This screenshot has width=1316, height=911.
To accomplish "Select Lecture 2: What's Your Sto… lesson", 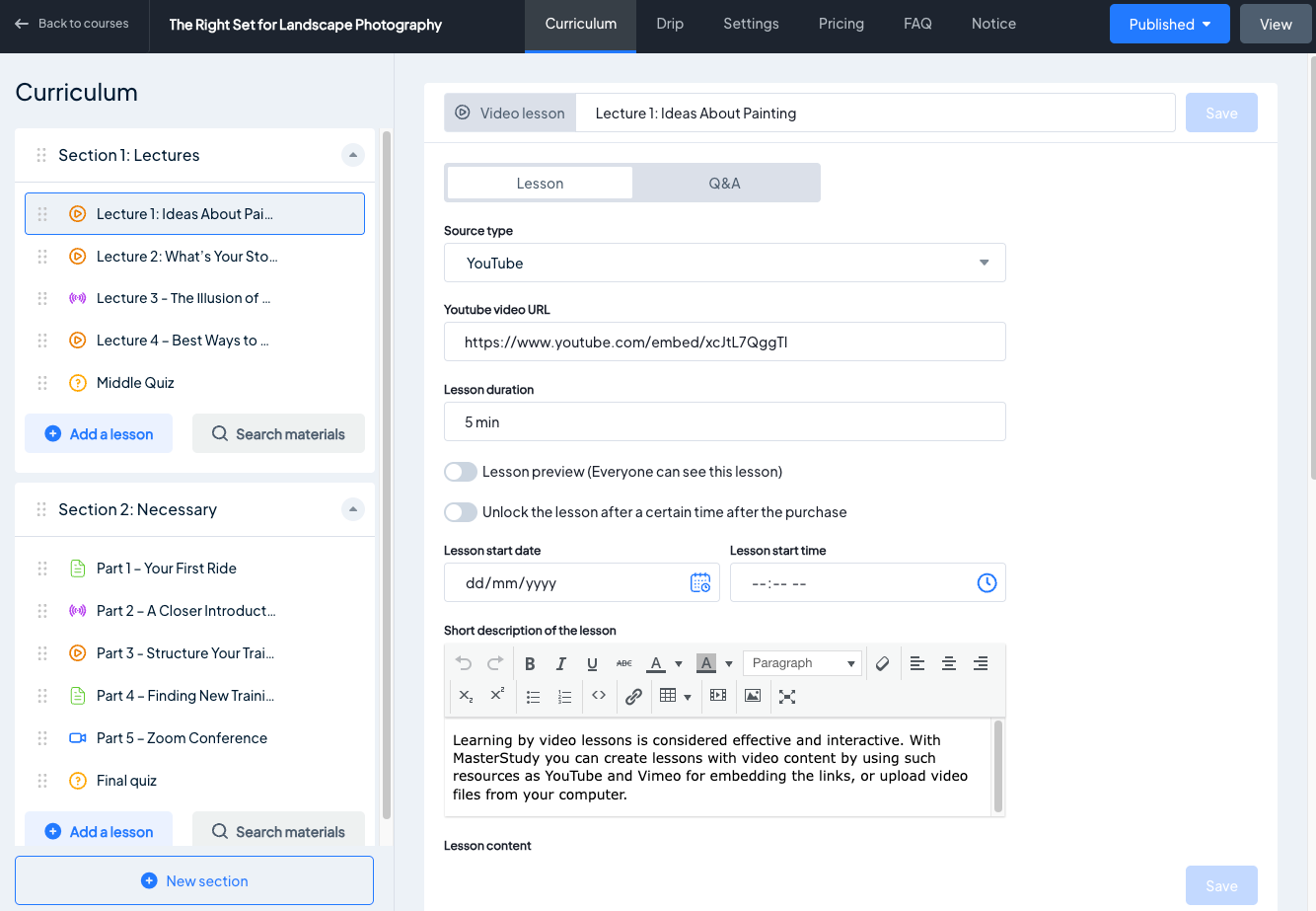I will (194, 257).
